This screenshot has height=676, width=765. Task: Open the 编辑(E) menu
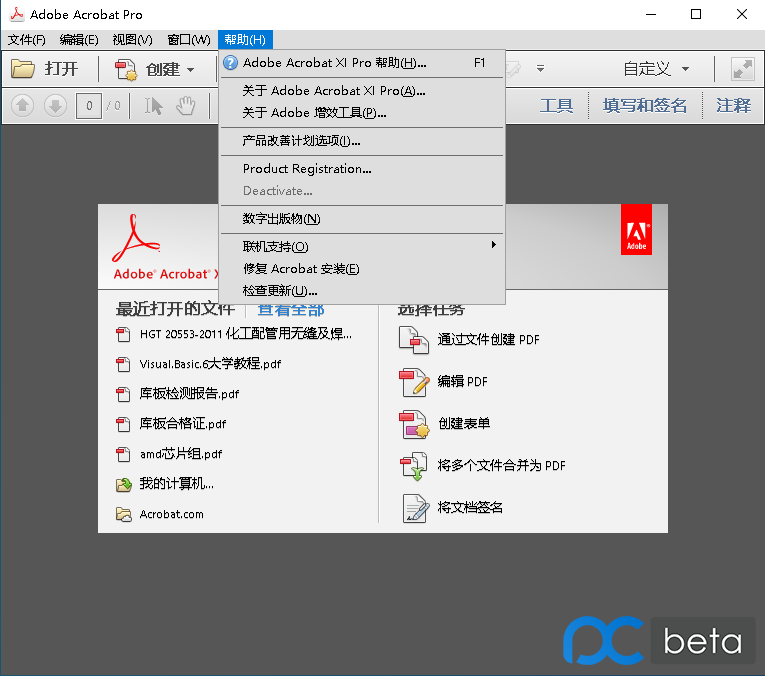coord(79,40)
